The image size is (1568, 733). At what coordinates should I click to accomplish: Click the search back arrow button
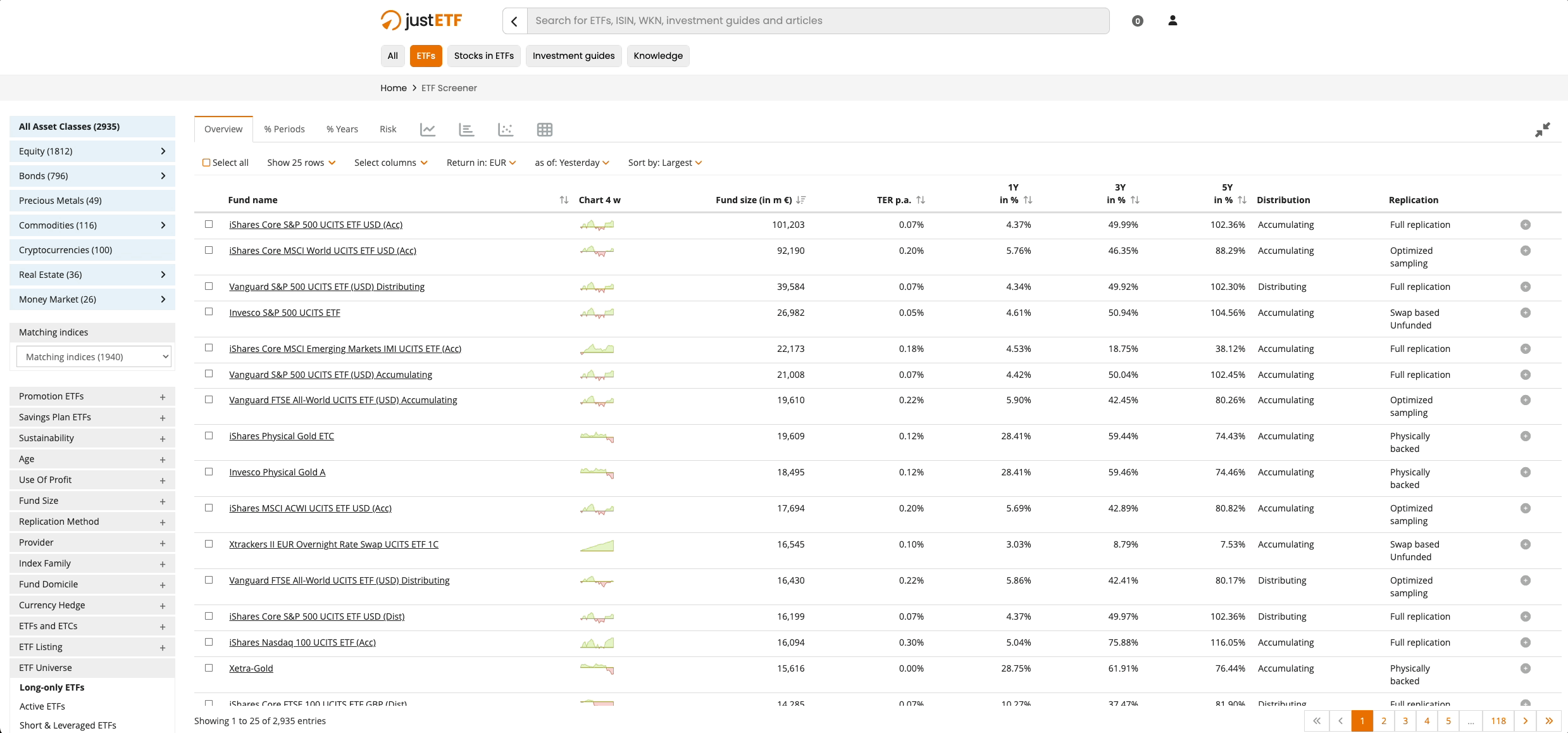pos(514,21)
